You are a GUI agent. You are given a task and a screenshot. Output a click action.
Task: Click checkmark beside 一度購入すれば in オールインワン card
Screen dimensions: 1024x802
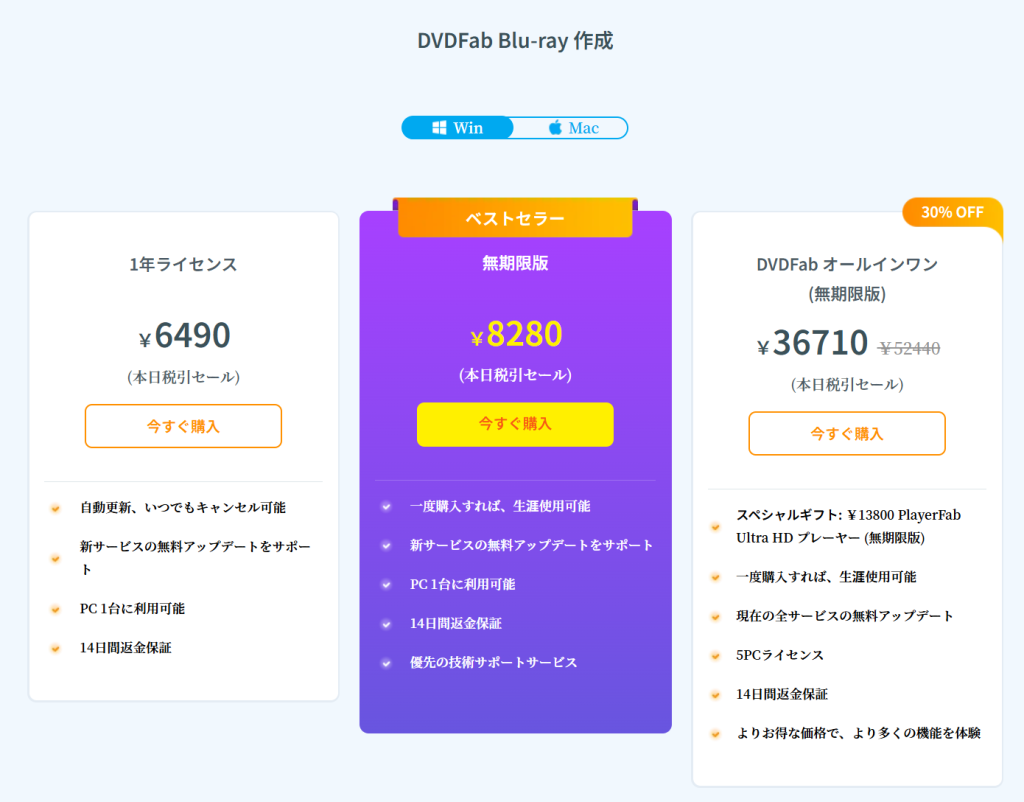coord(716,577)
